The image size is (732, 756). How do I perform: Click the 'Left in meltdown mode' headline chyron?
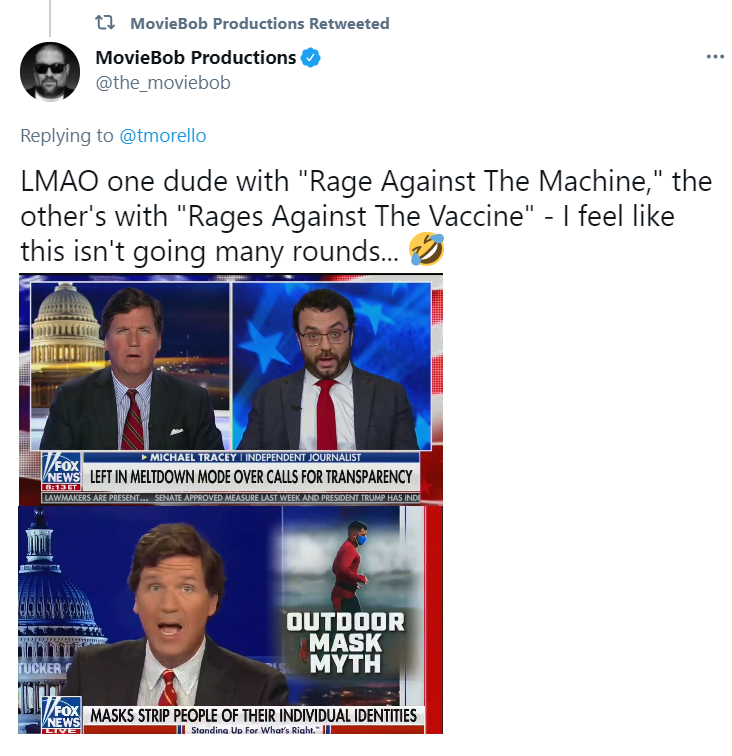coord(251,477)
